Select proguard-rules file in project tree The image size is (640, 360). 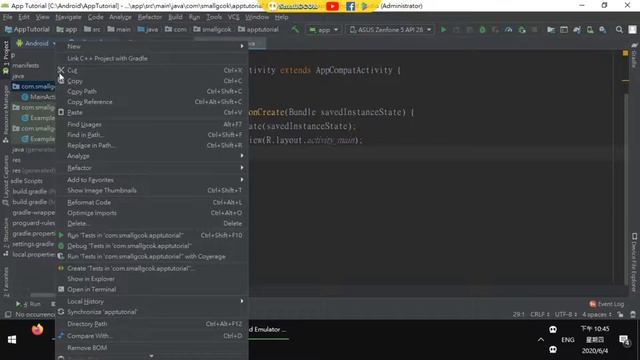pyautogui.click(x=33, y=223)
